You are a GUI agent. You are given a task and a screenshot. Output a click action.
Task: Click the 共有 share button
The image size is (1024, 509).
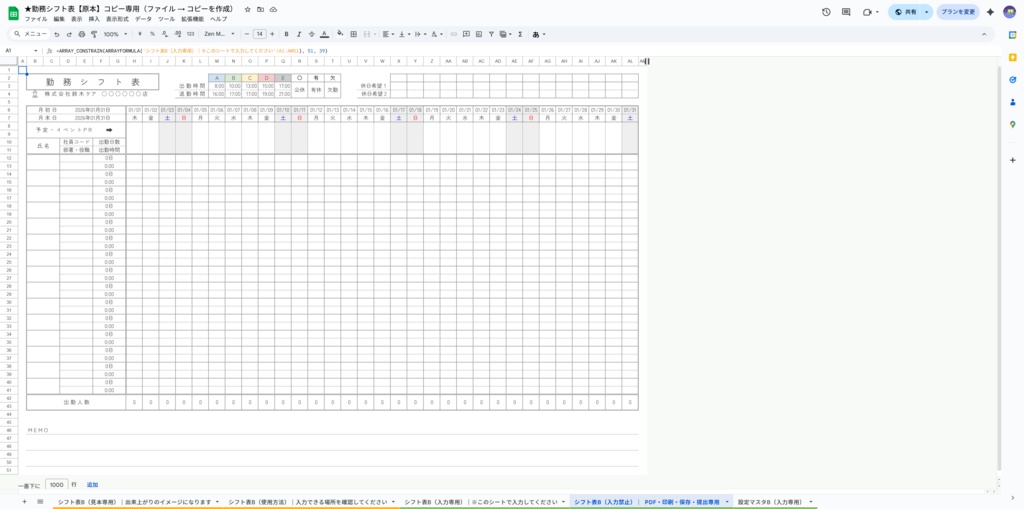click(906, 12)
